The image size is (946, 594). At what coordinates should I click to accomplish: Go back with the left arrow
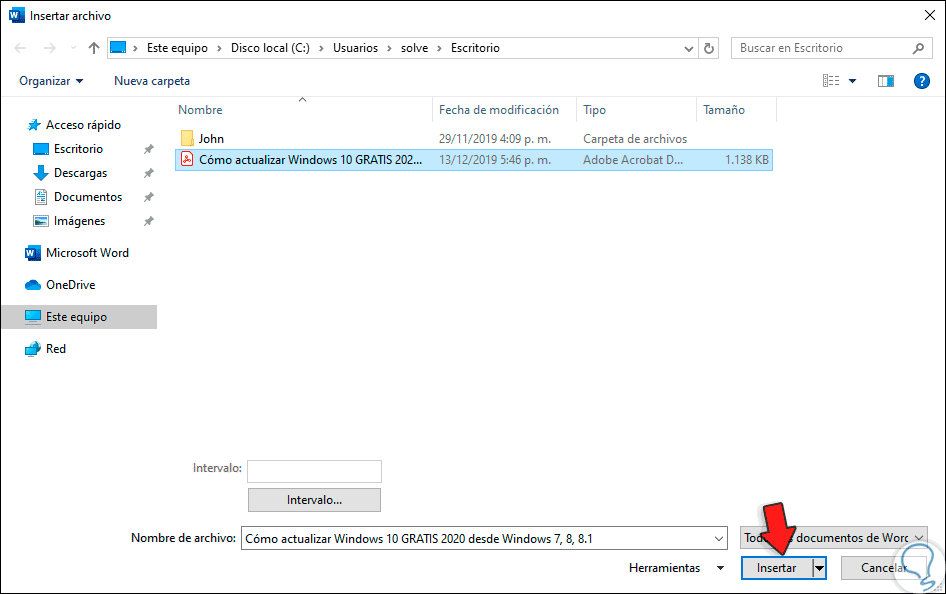pos(20,48)
